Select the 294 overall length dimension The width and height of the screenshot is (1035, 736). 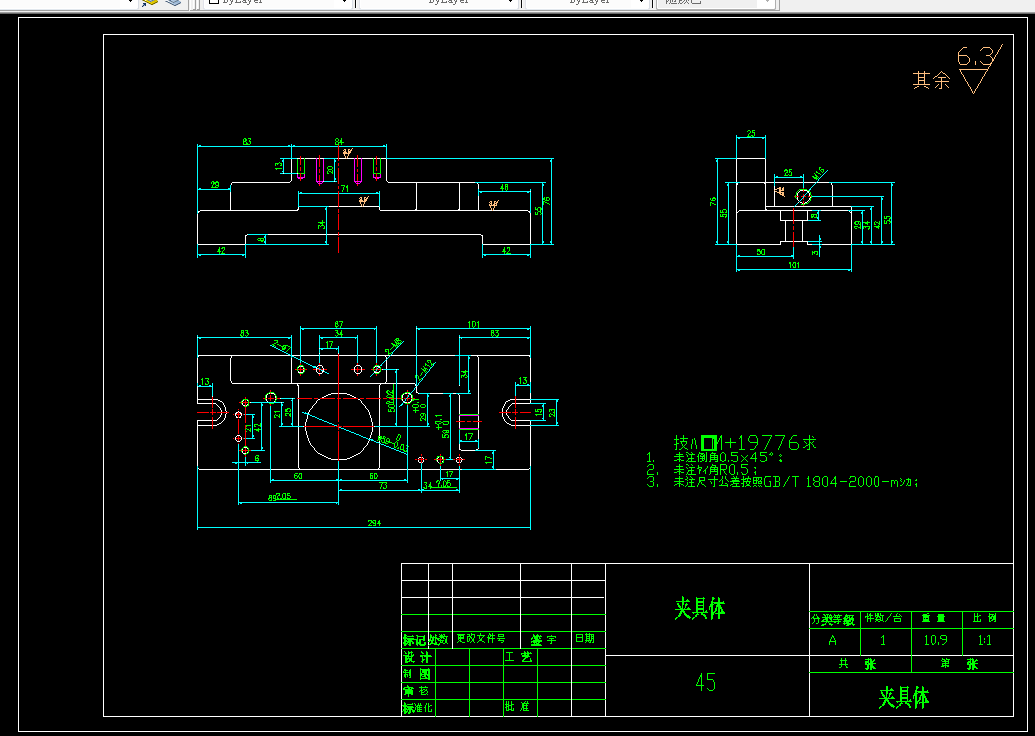[x=374, y=523]
